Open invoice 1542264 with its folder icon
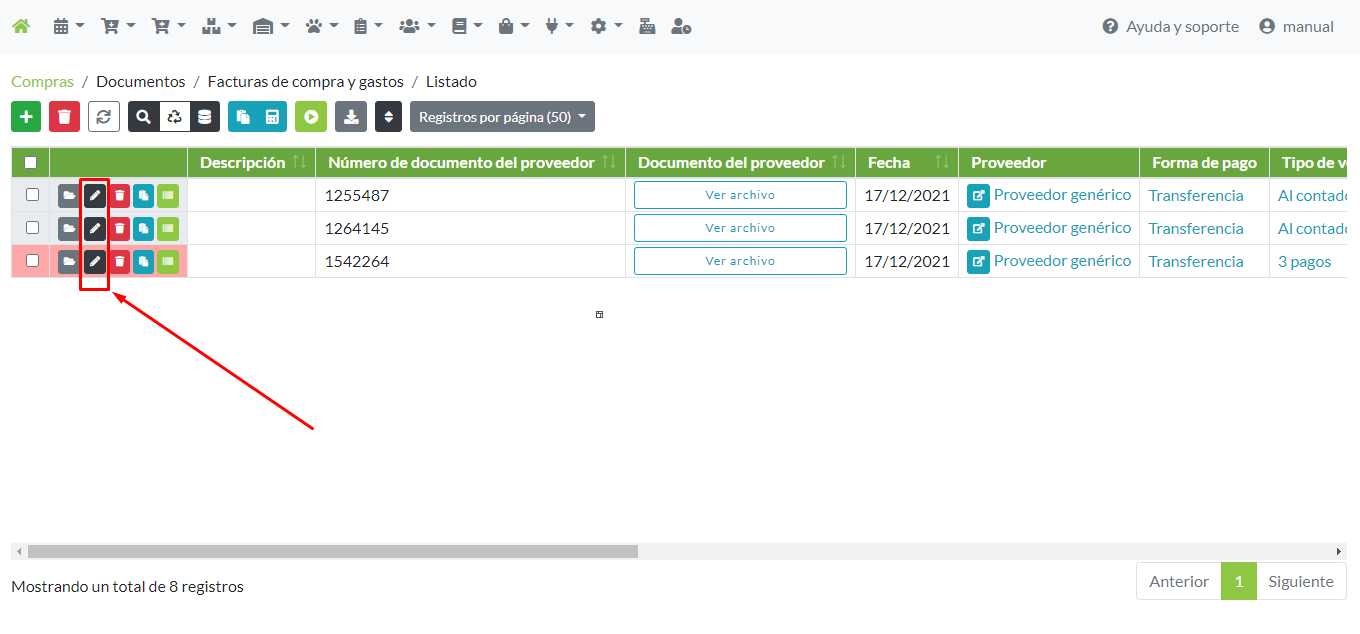Viewport: 1360px width, 634px height. pyautogui.click(x=69, y=261)
